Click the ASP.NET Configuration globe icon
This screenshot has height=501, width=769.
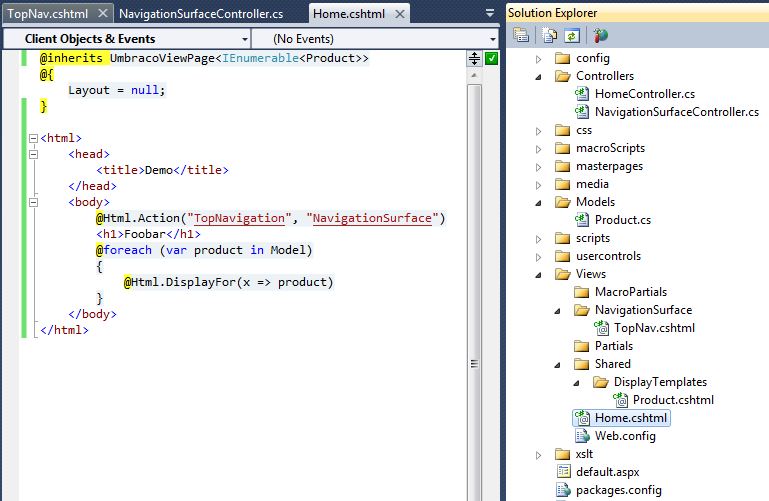tap(600, 35)
